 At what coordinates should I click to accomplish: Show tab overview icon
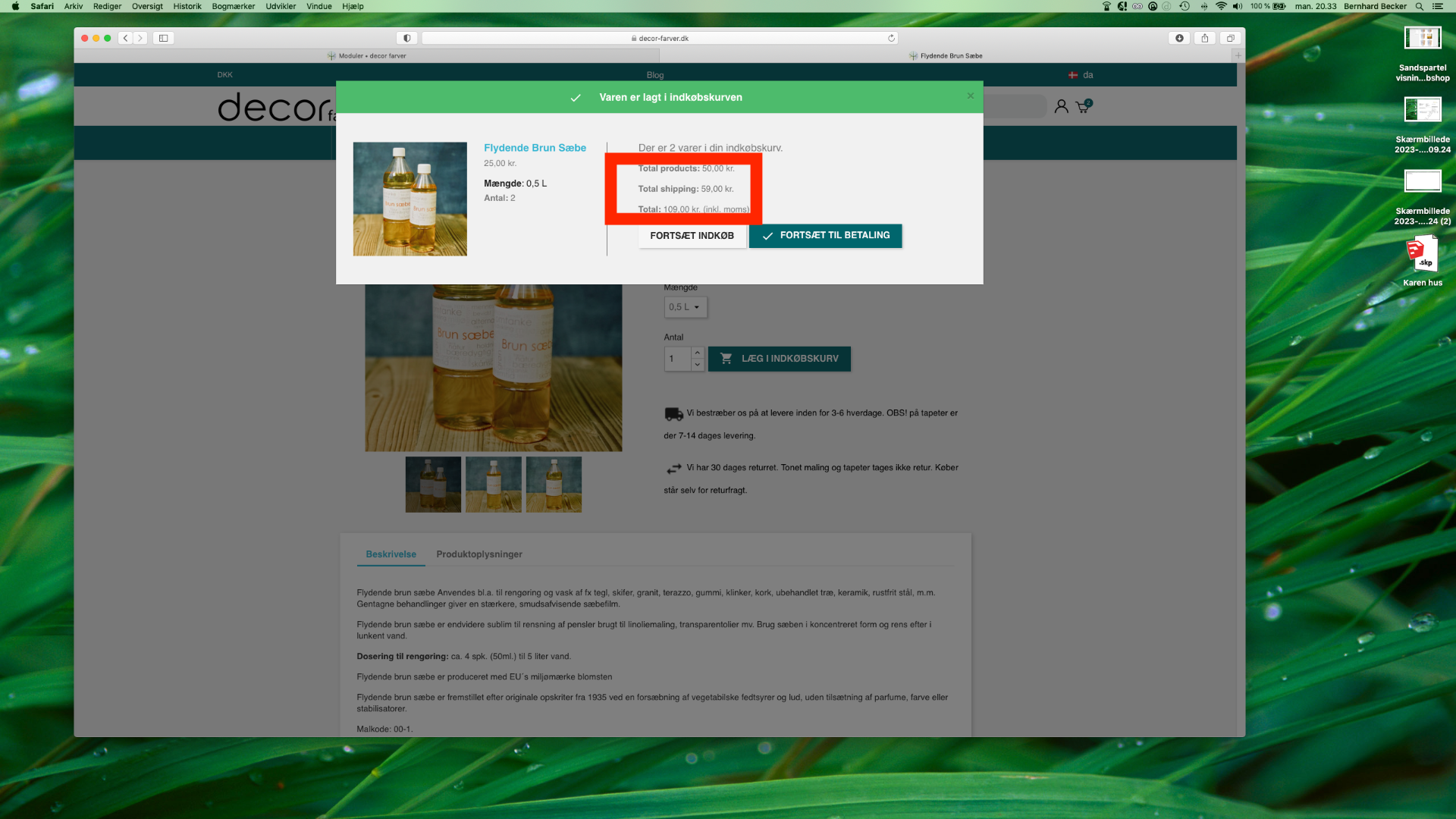[1231, 38]
